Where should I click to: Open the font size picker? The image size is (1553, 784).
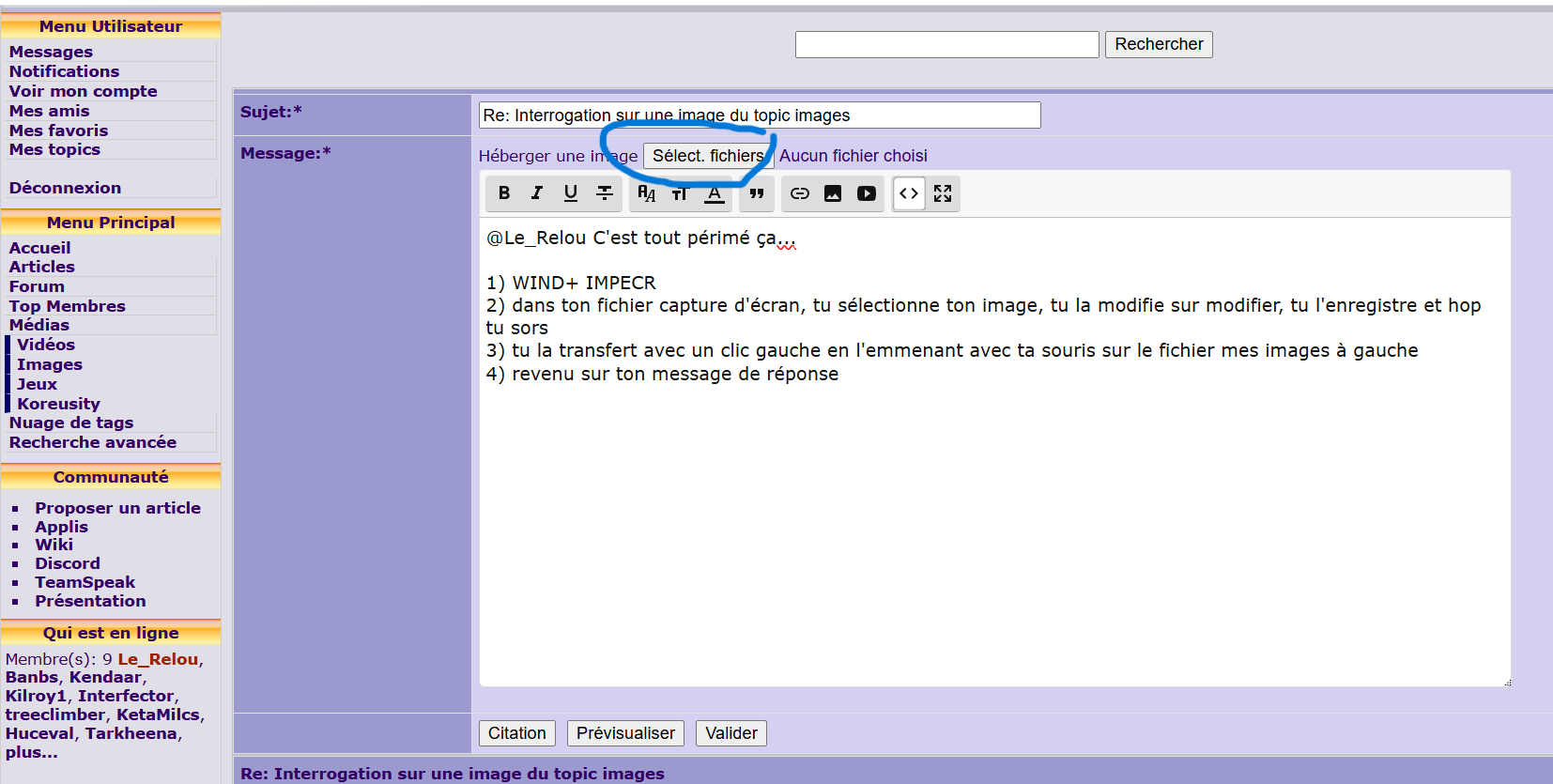click(680, 193)
